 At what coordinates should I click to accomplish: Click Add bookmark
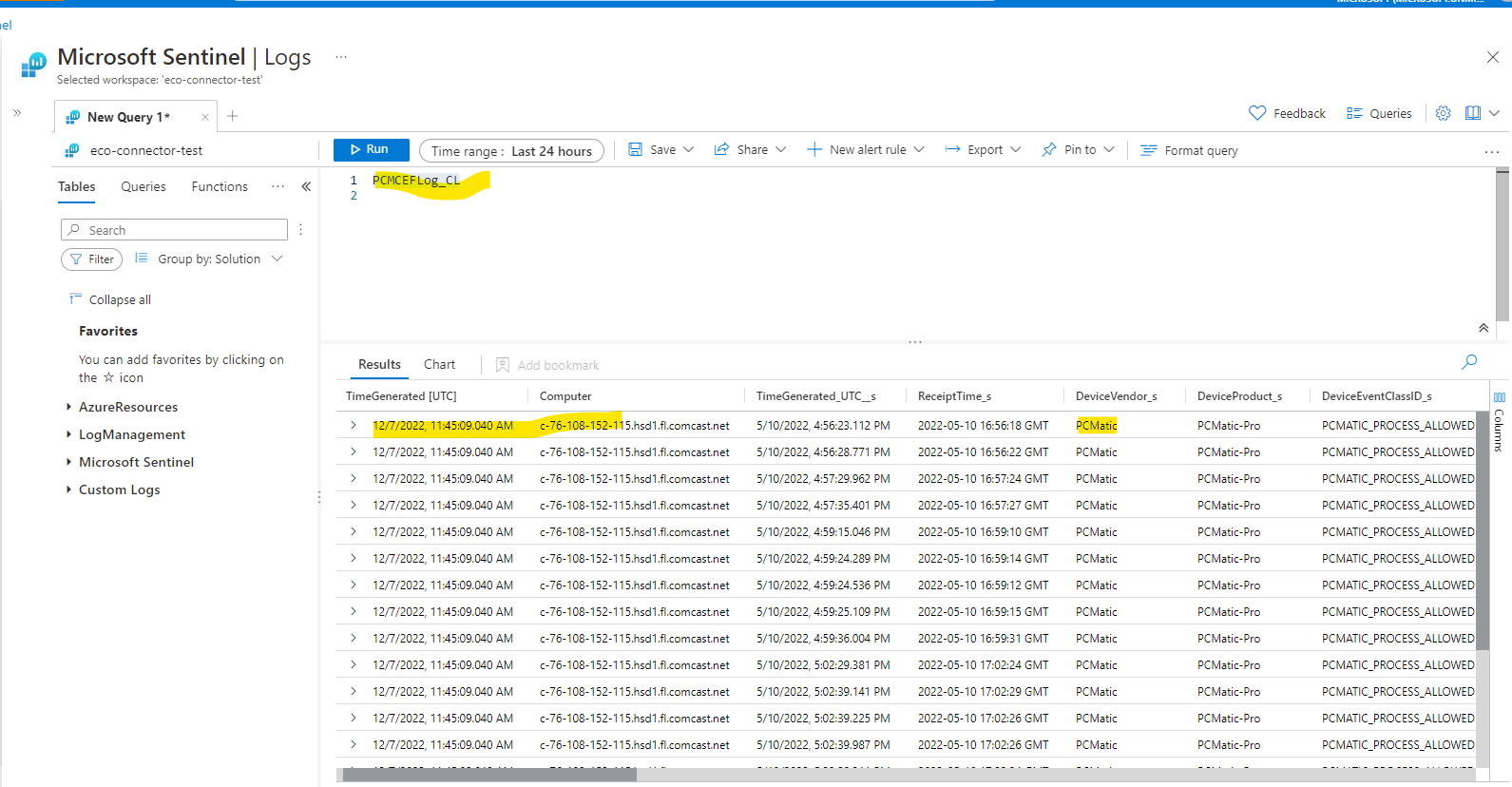pyautogui.click(x=547, y=365)
